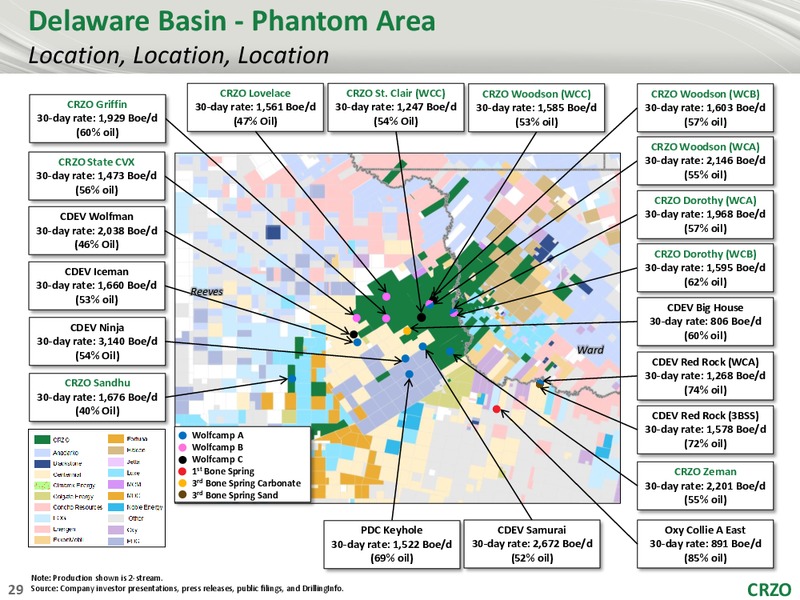The image size is (800, 600).
Task: Click the 'Source: Company investor presentations' footnote line
Action: (x=187, y=588)
